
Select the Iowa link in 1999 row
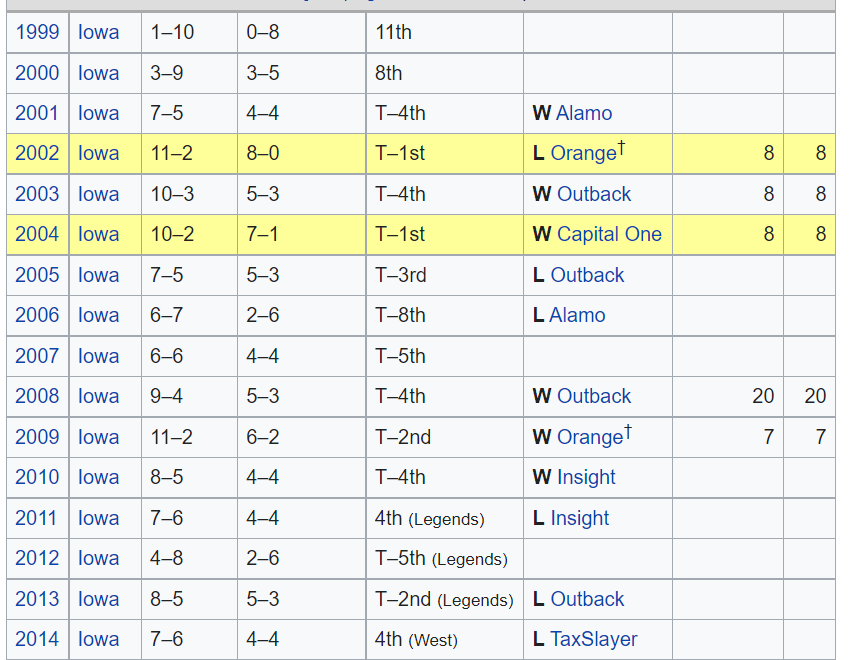[x=98, y=32]
